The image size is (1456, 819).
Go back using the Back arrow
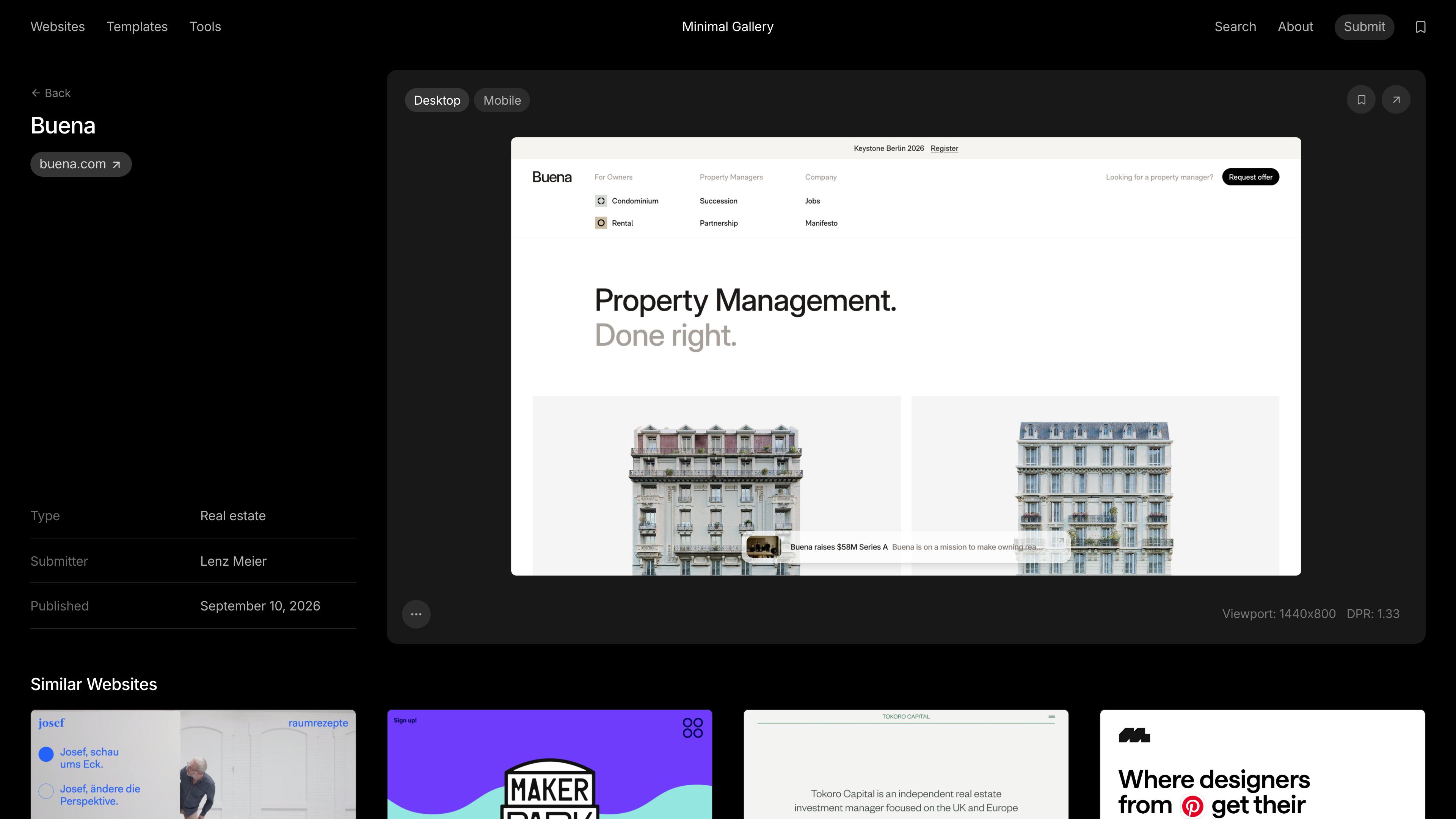pyautogui.click(x=51, y=93)
